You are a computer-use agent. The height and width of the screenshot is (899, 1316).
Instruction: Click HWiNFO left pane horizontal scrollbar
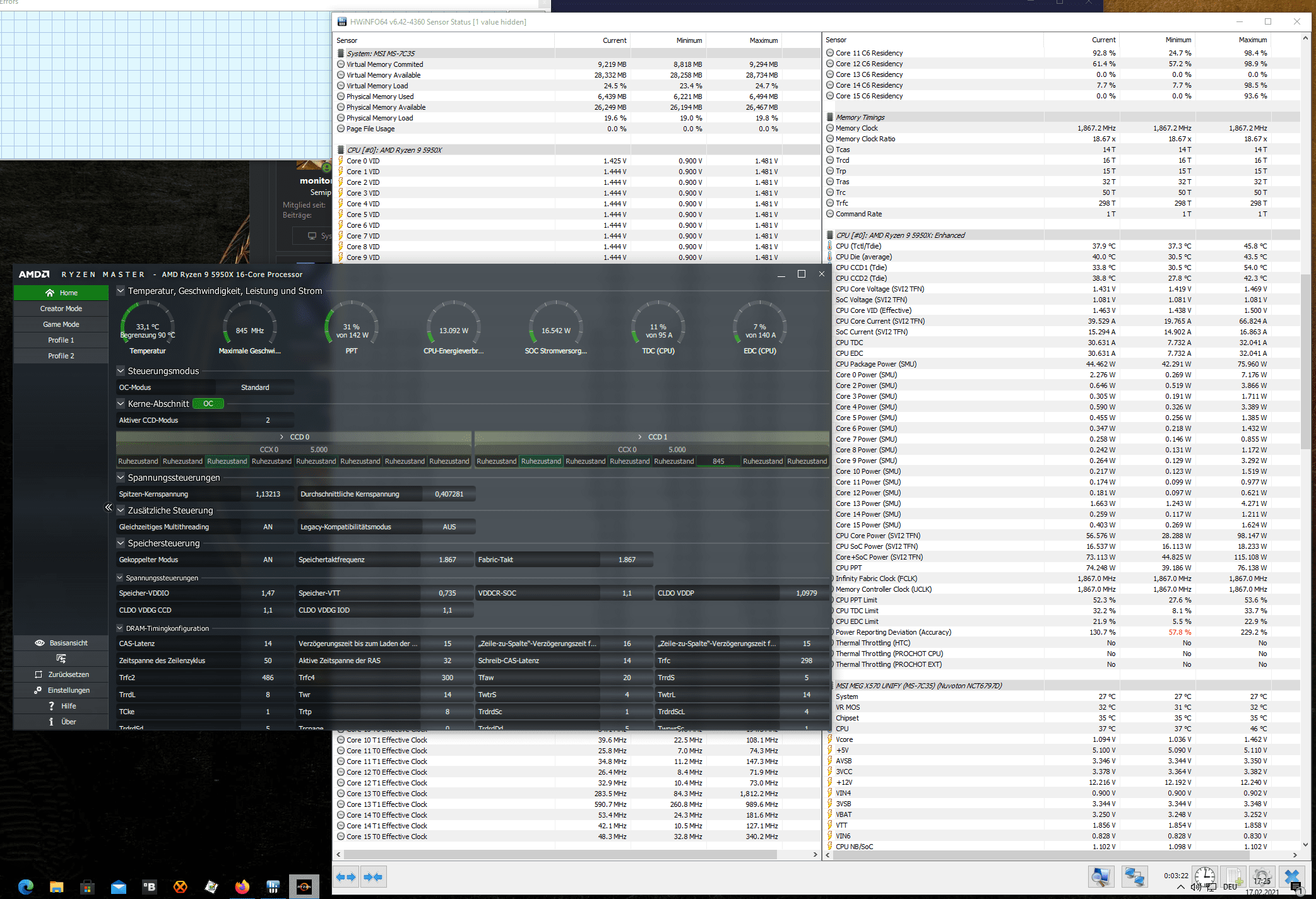[562, 855]
